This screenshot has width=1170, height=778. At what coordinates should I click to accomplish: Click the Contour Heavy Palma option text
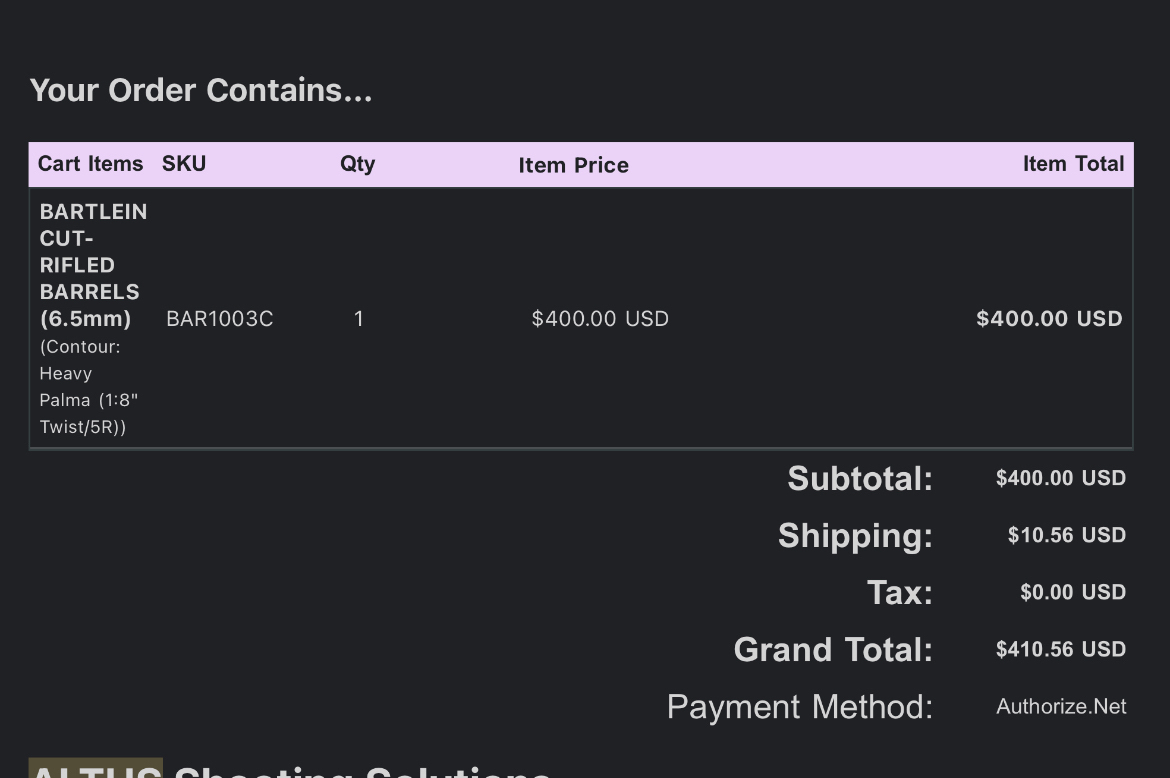[x=89, y=387]
